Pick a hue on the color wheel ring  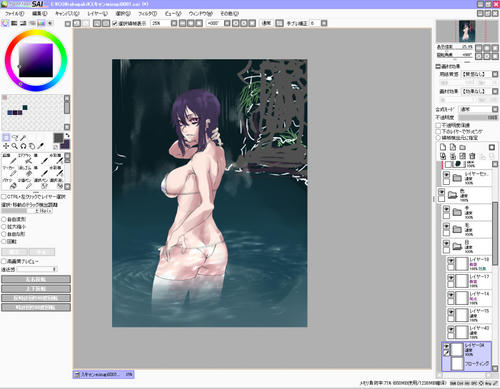(36, 32)
